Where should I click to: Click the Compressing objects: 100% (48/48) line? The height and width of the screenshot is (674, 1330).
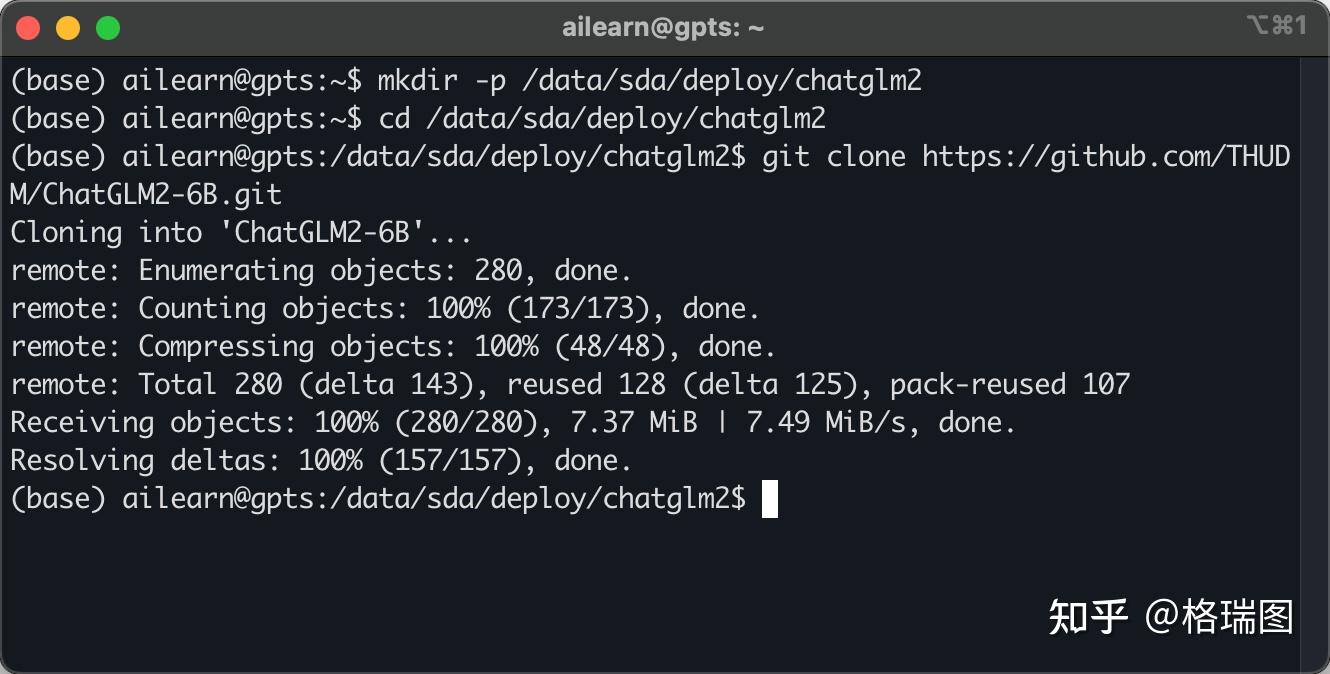click(393, 347)
